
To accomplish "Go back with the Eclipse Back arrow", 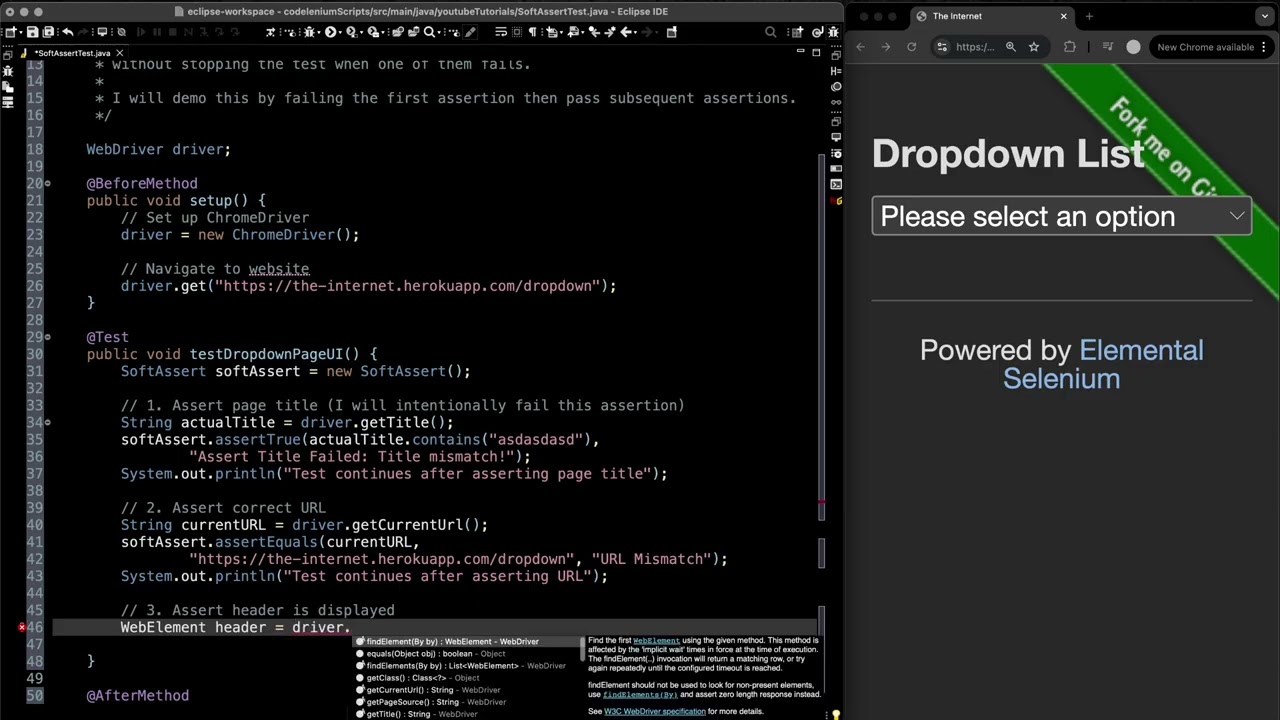I will [x=626, y=32].
